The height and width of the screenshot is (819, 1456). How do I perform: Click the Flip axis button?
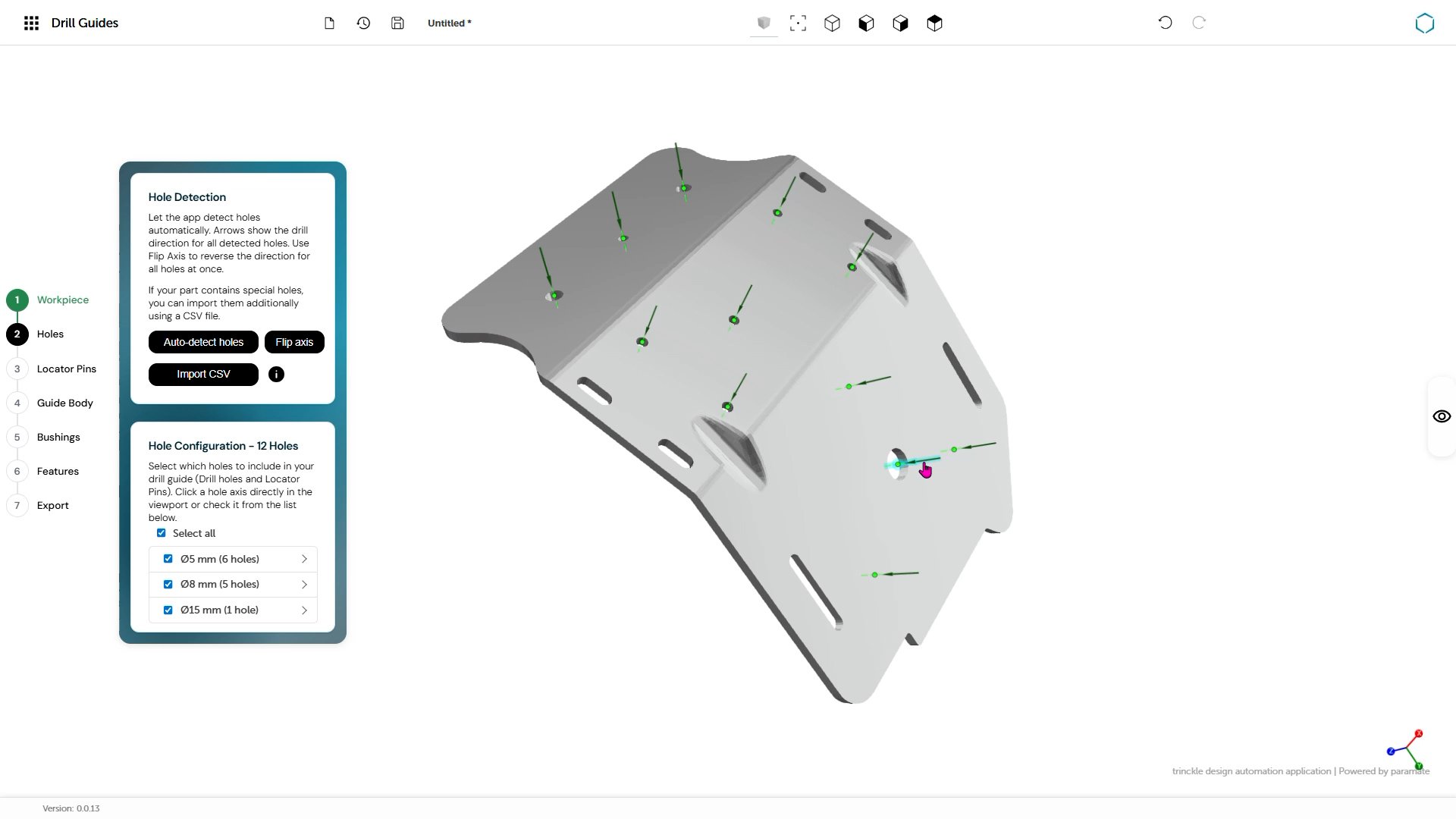point(294,342)
